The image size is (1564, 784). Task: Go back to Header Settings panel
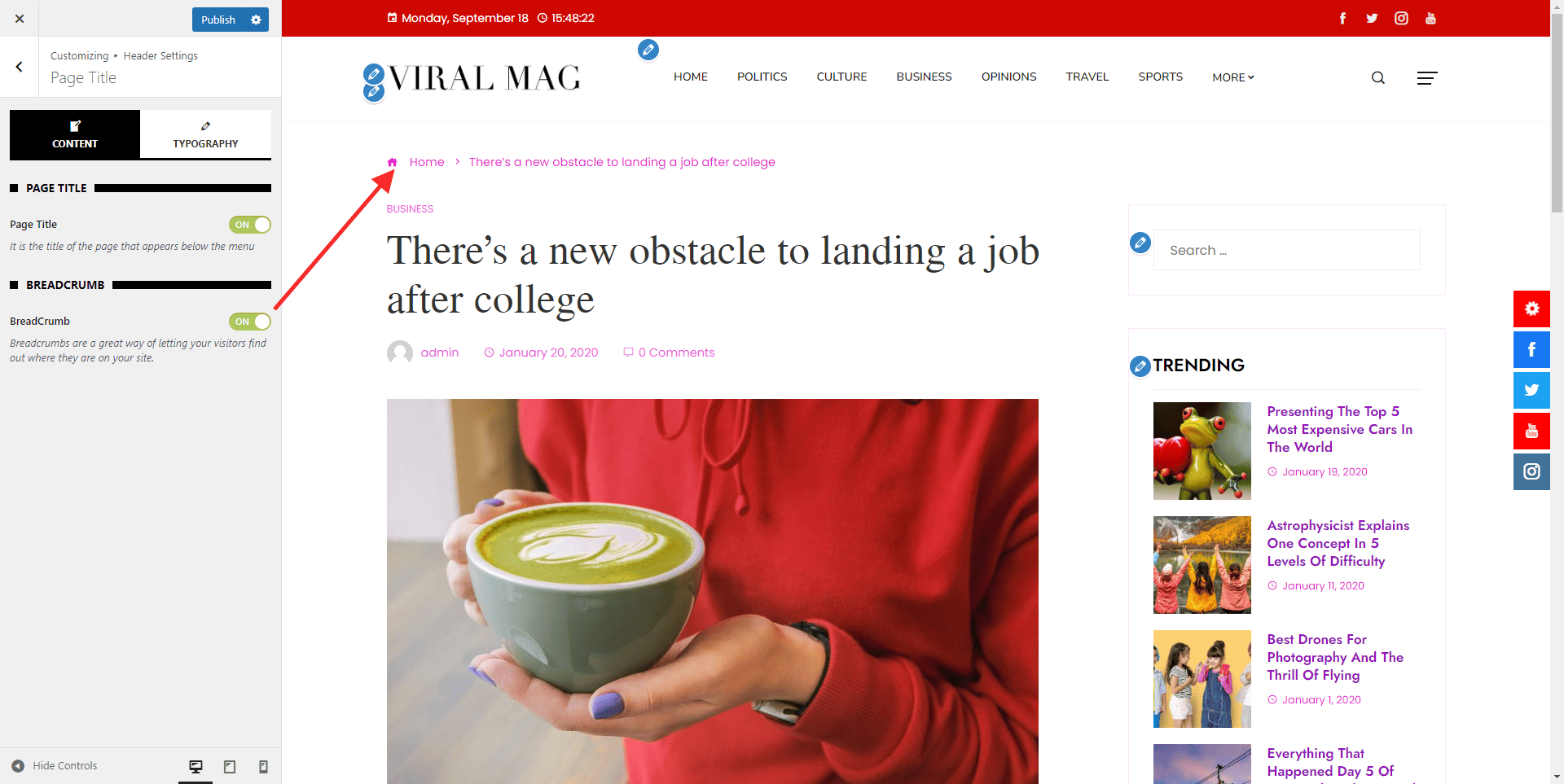[20, 67]
